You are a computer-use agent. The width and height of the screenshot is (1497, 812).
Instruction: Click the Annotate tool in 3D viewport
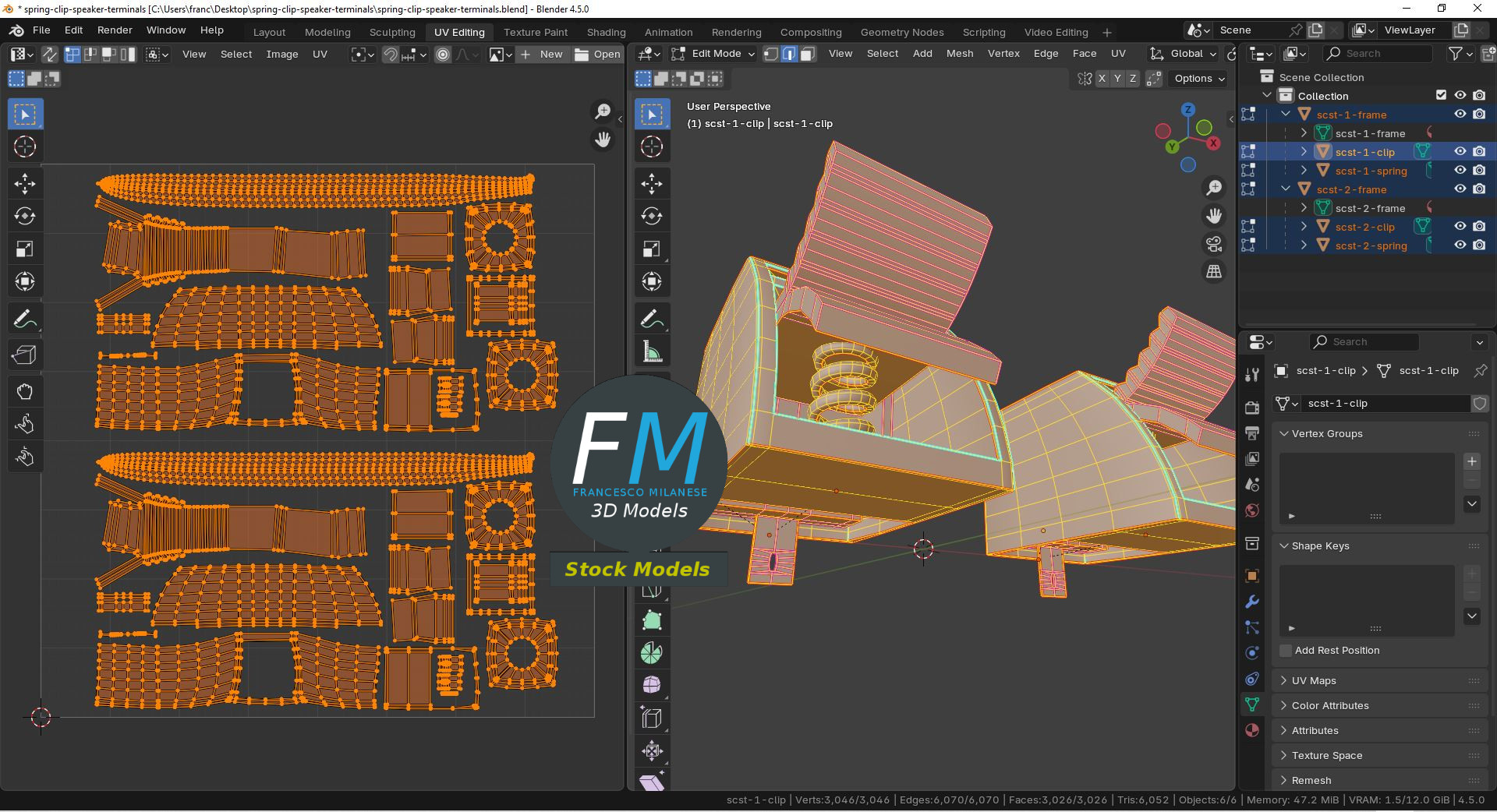[x=652, y=319]
